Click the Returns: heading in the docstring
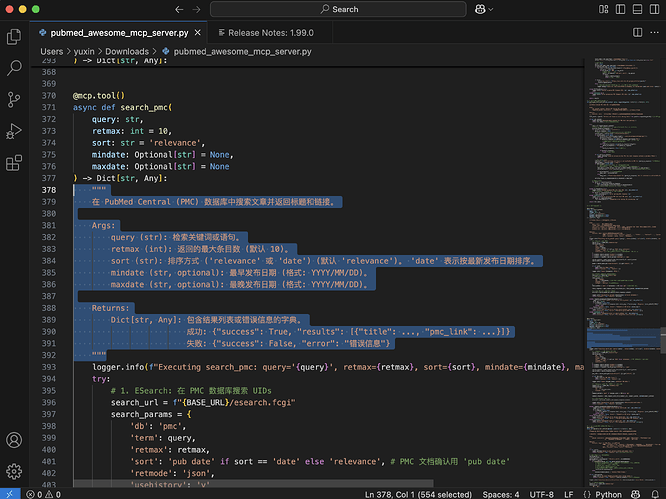This screenshot has width=666, height=499. 110,308
